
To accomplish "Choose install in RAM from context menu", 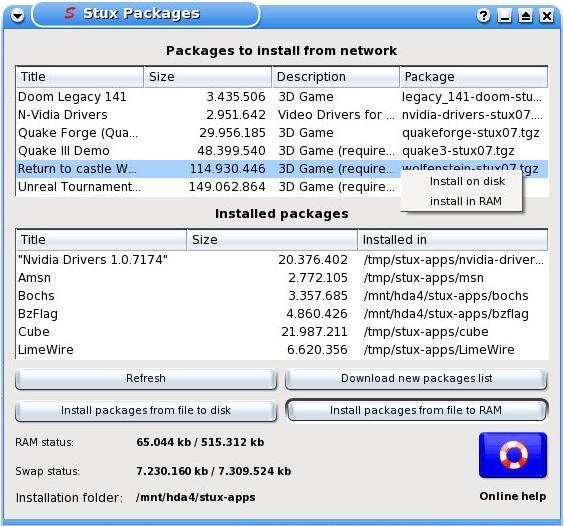I will (x=466, y=201).
